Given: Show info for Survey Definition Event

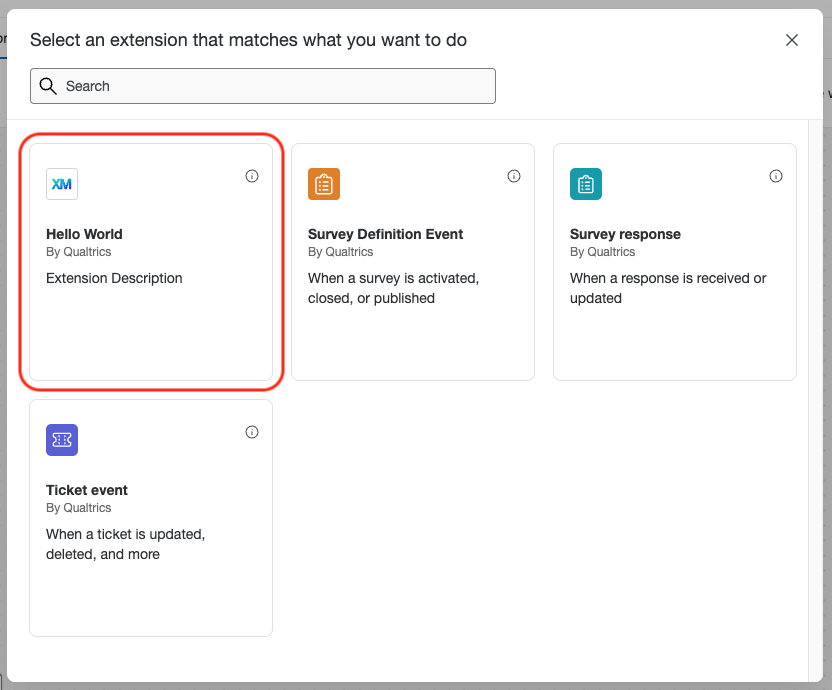Looking at the screenshot, I should (x=514, y=176).
